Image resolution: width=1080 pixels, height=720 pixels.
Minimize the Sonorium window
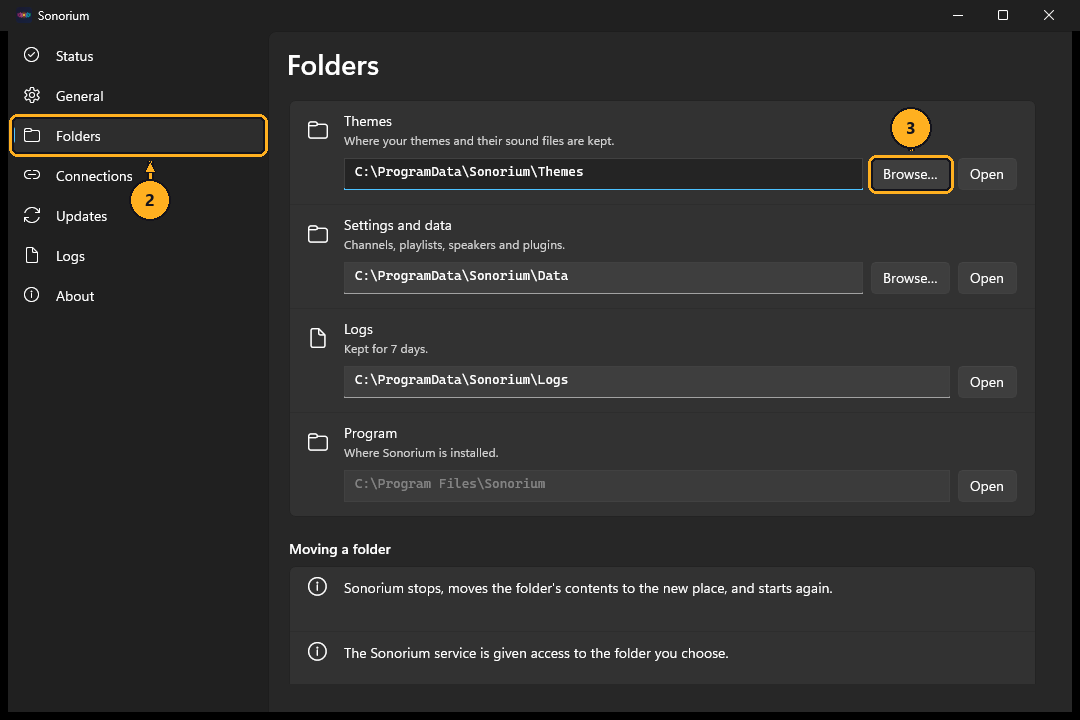click(x=957, y=15)
